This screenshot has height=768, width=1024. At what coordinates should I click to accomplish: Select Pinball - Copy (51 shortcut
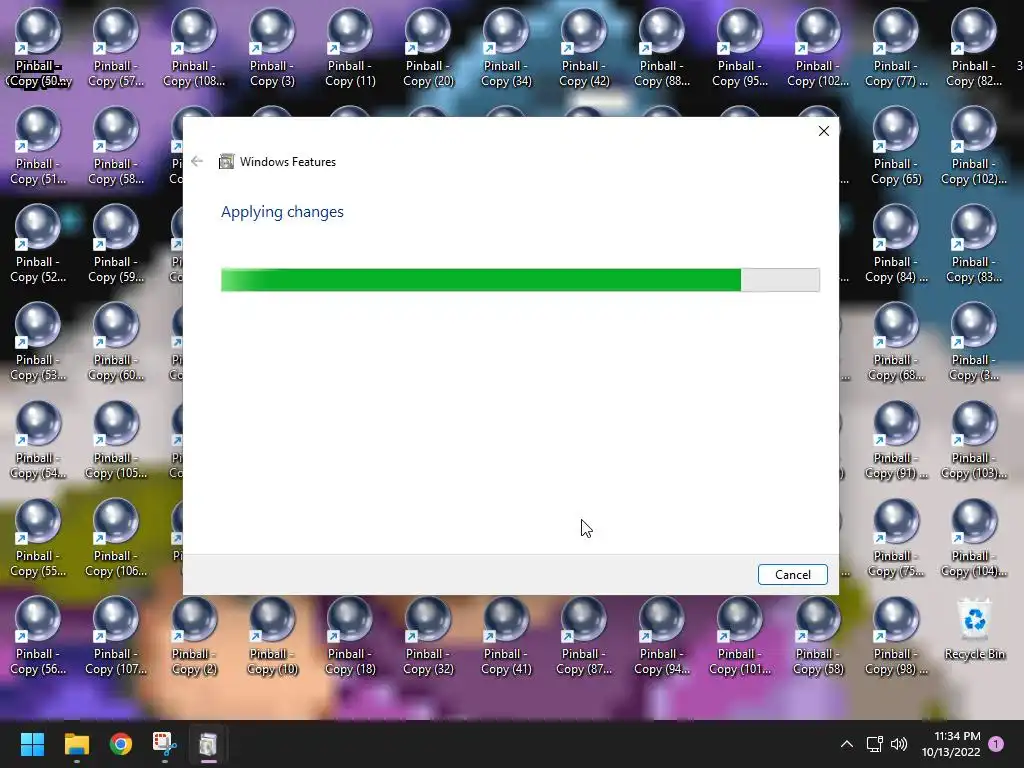coord(38,147)
